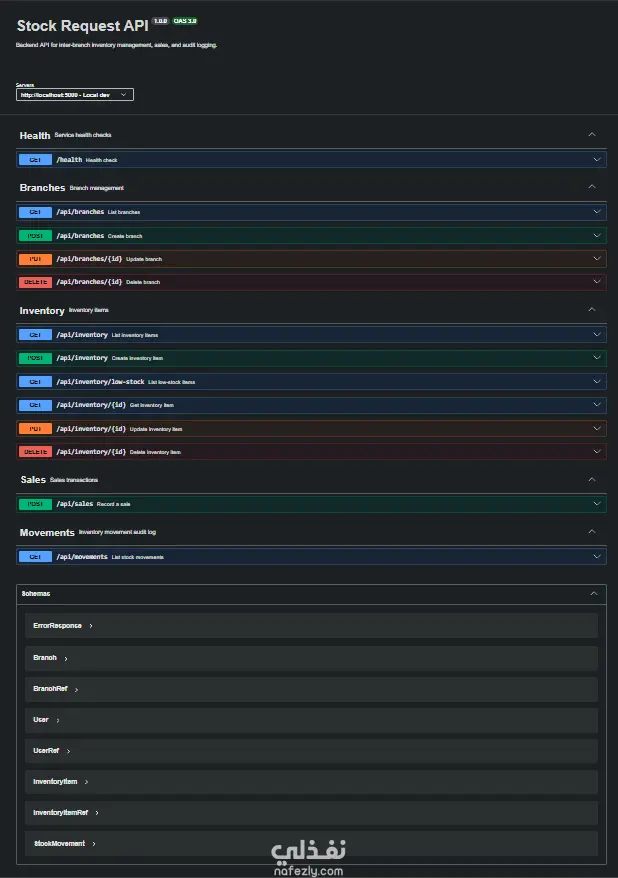
Task: Click the POST badge for /api/branches
Action: [35, 236]
